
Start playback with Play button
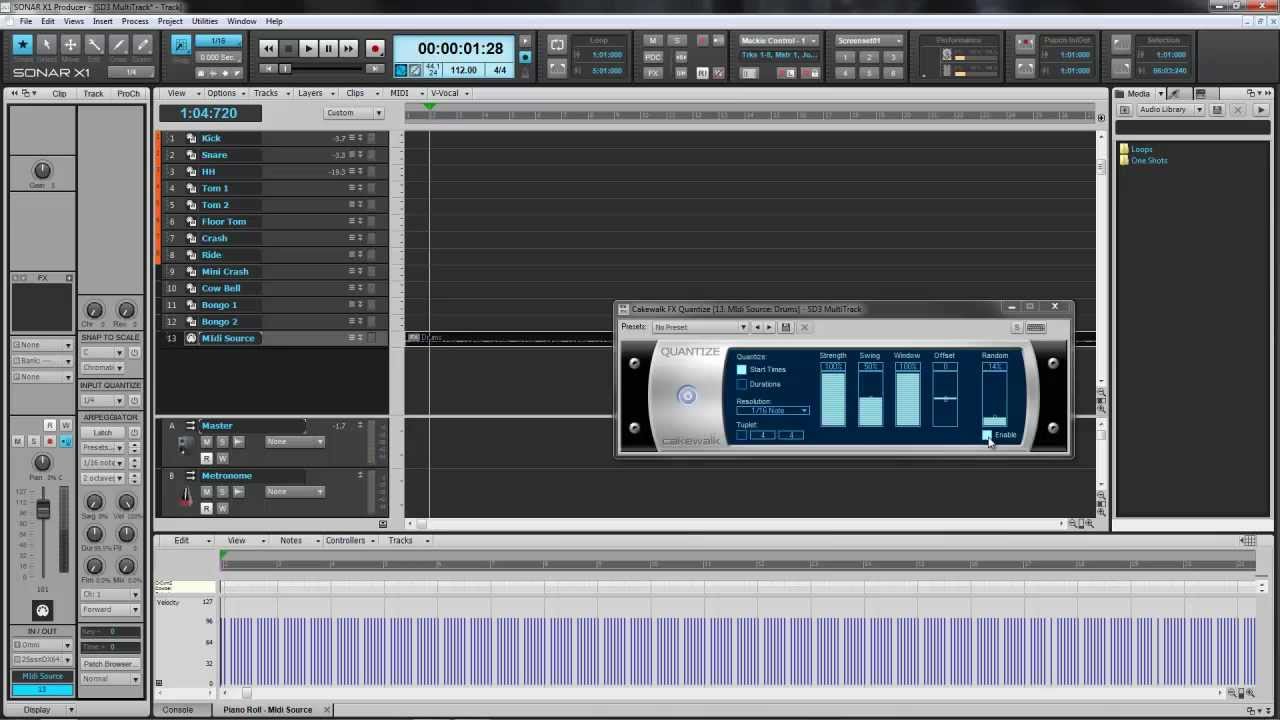[308, 48]
